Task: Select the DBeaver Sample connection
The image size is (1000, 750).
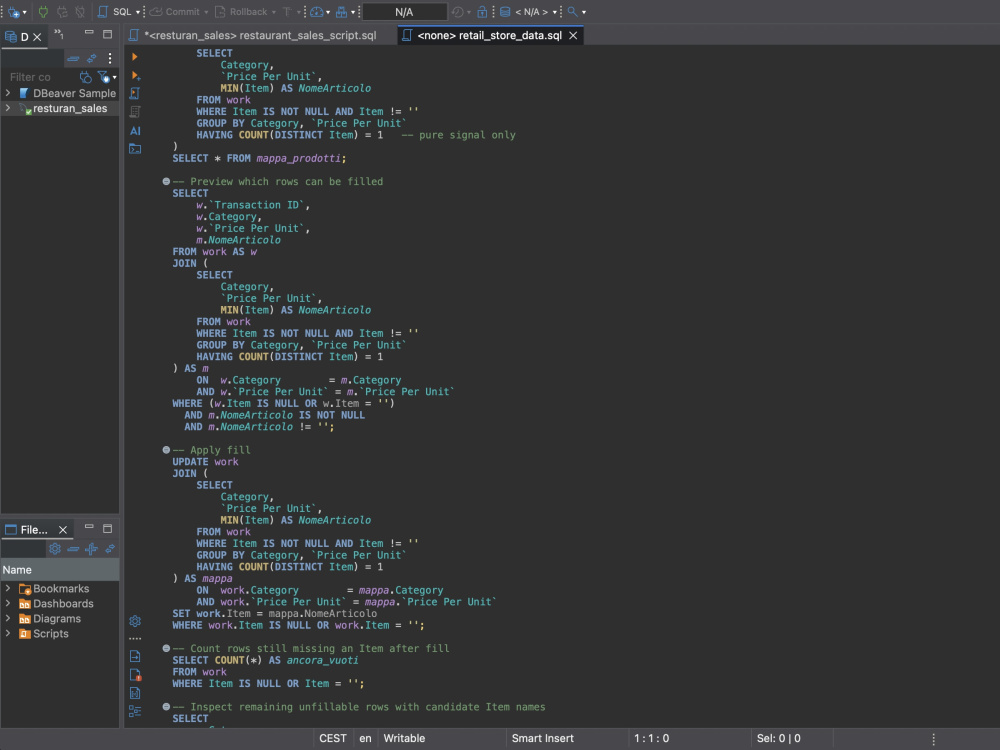Action: (75, 93)
